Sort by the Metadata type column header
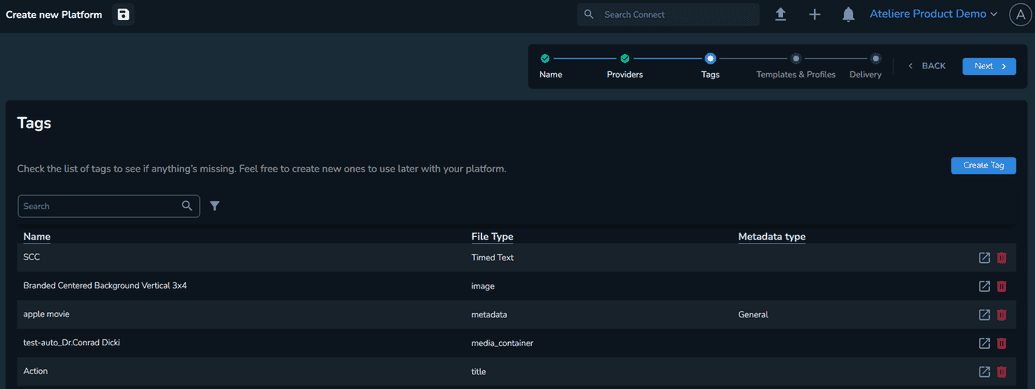The width and height of the screenshot is (1035, 389). point(772,236)
